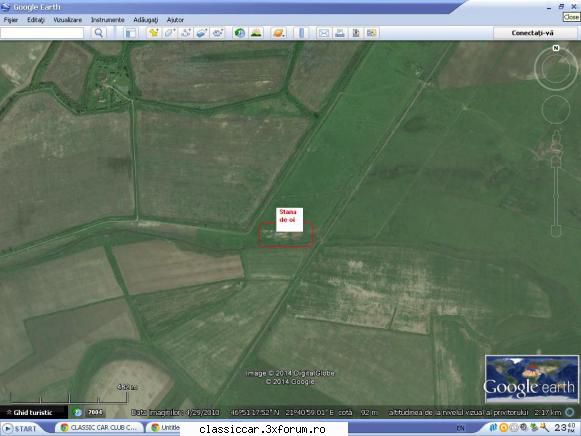Click the print icon in toolbar
581x436 pixels.
339,33
